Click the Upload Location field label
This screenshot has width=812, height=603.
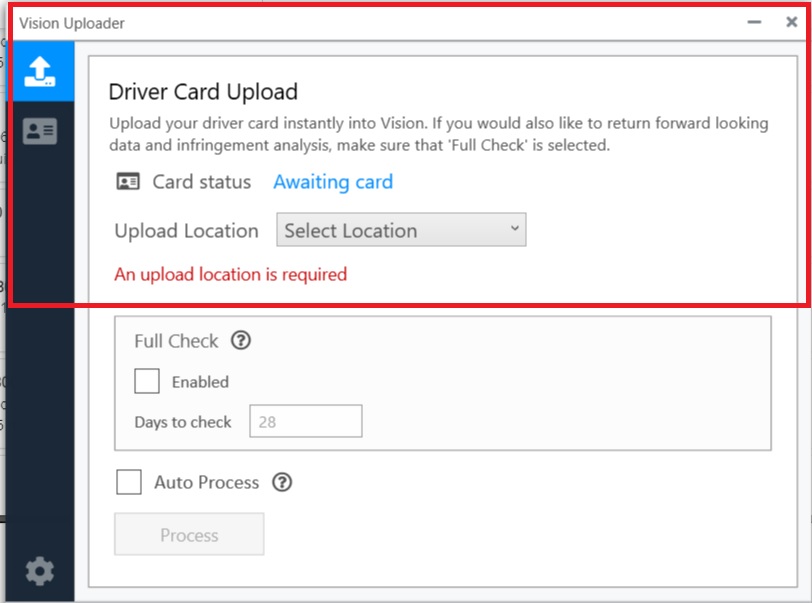(x=186, y=231)
